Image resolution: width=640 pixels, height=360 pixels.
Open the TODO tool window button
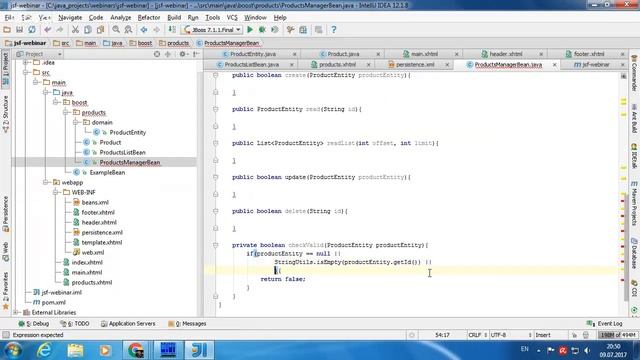(x=75, y=324)
